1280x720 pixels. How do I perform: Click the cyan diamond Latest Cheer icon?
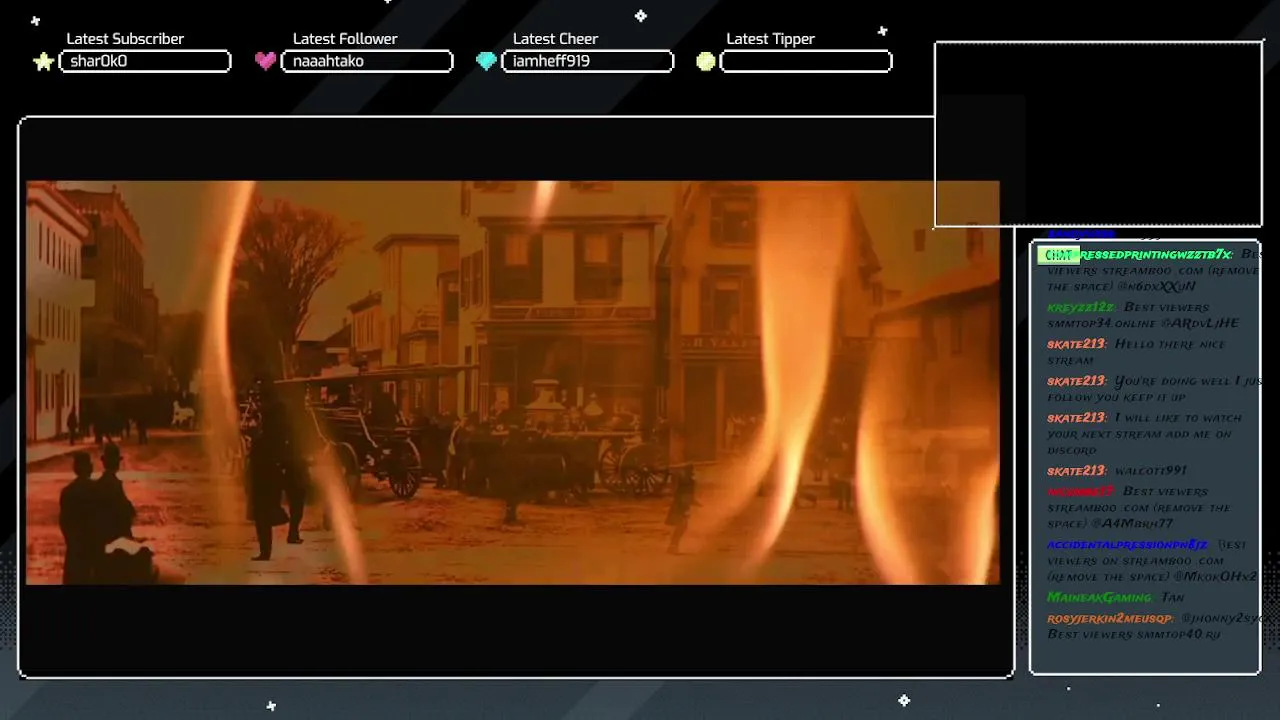click(486, 61)
